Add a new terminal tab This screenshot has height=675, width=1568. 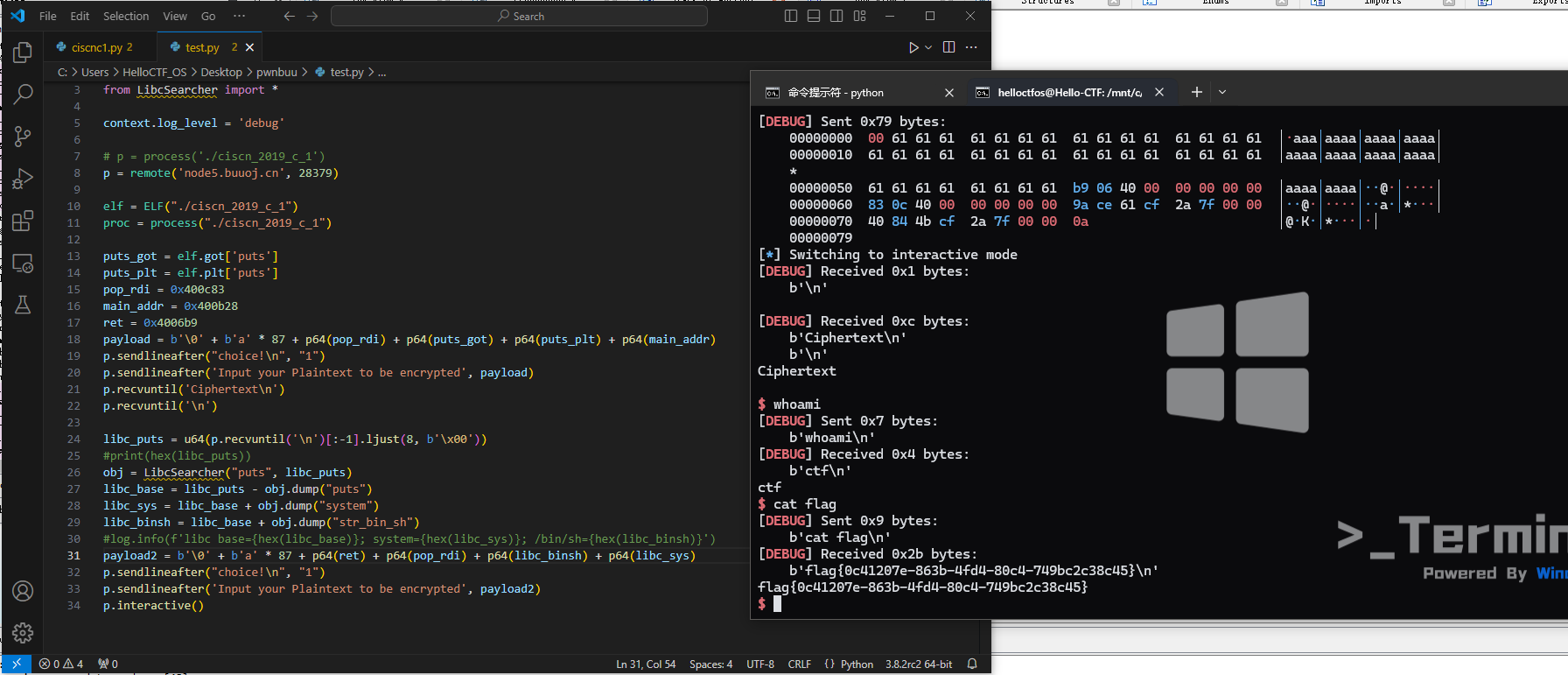pyautogui.click(x=1197, y=92)
